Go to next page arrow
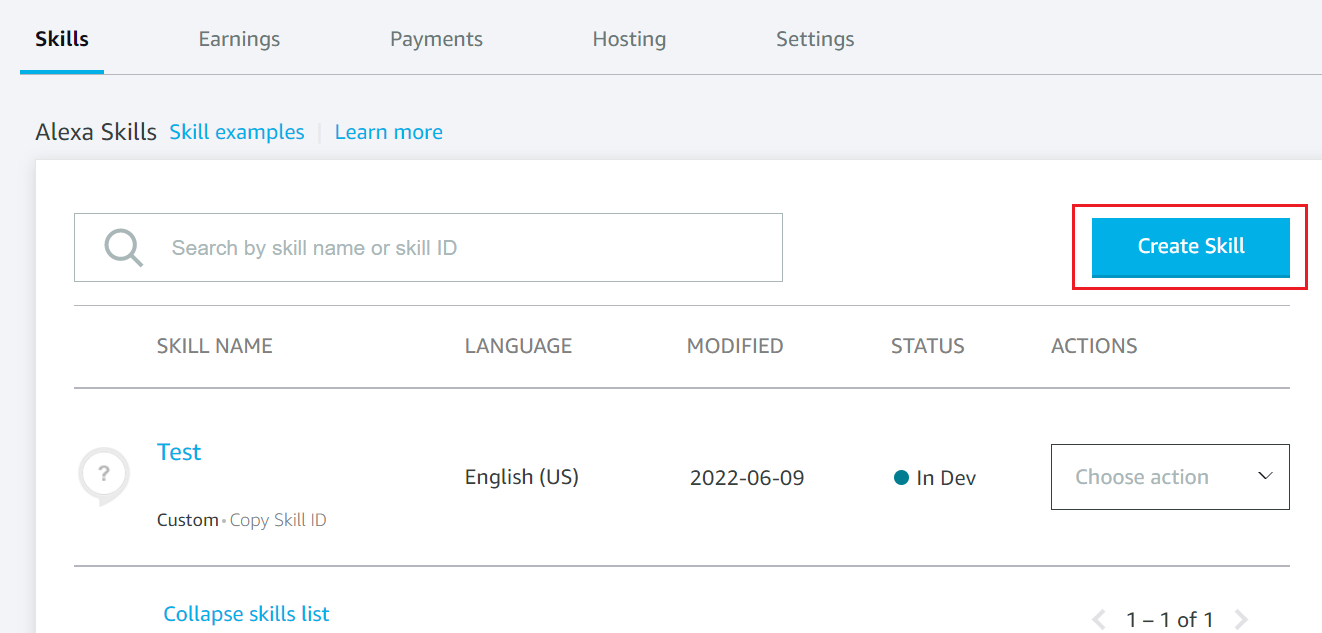 click(1241, 619)
